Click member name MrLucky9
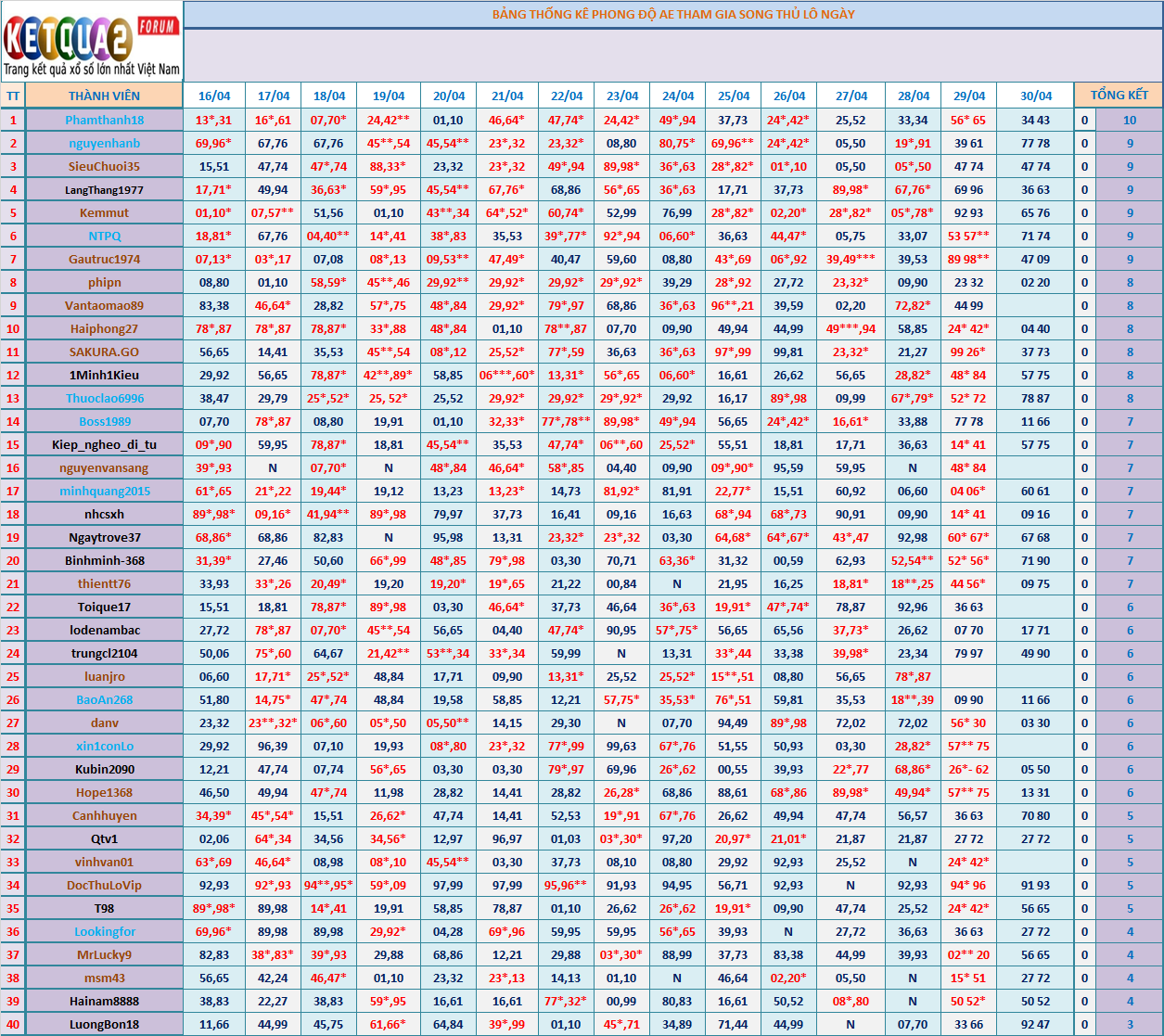The width and height of the screenshot is (1164, 1036). pos(105,954)
